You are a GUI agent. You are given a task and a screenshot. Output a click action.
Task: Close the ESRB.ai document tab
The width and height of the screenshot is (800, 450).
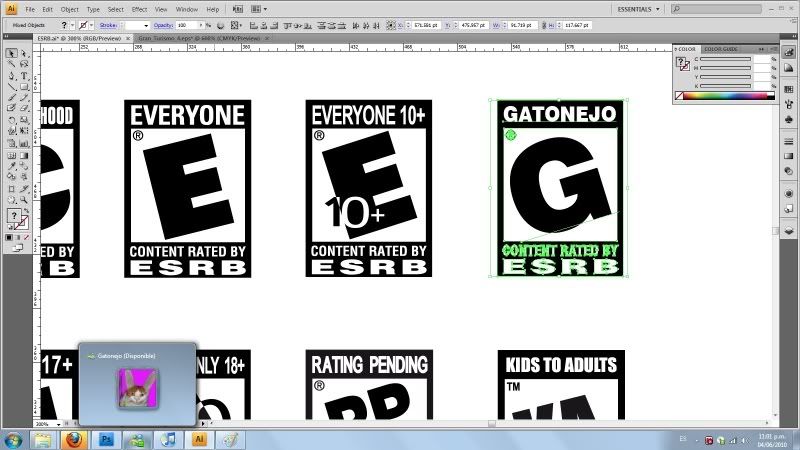tap(128, 38)
